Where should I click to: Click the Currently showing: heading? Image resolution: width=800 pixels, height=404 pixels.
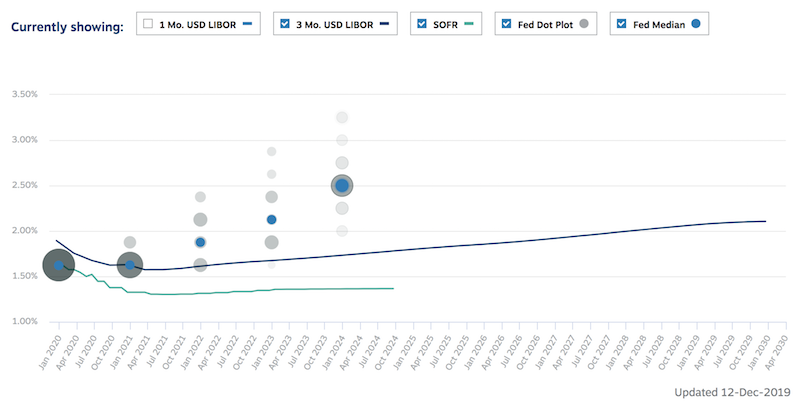[x=67, y=27]
